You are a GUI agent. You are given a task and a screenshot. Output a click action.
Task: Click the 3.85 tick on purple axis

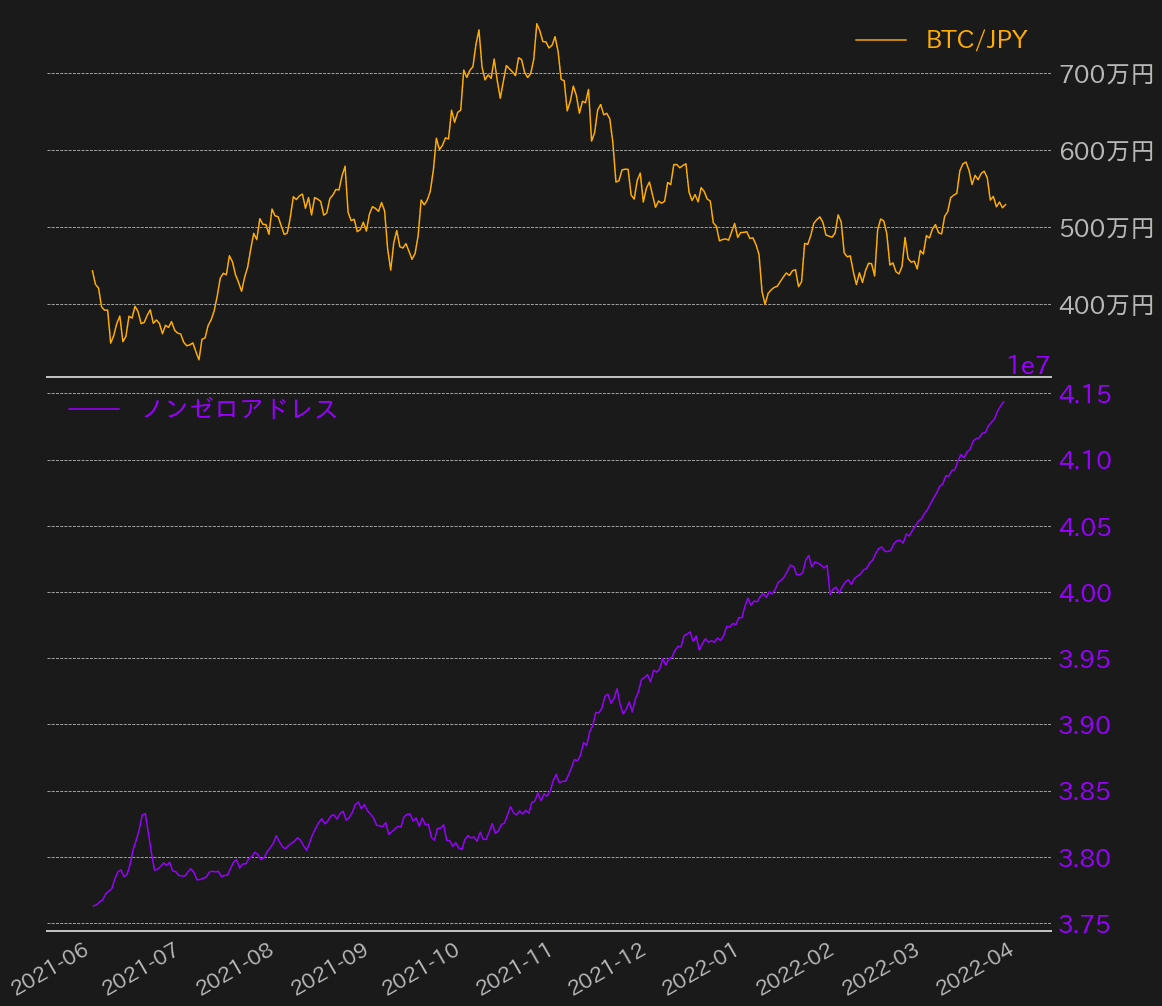(x=1085, y=792)
